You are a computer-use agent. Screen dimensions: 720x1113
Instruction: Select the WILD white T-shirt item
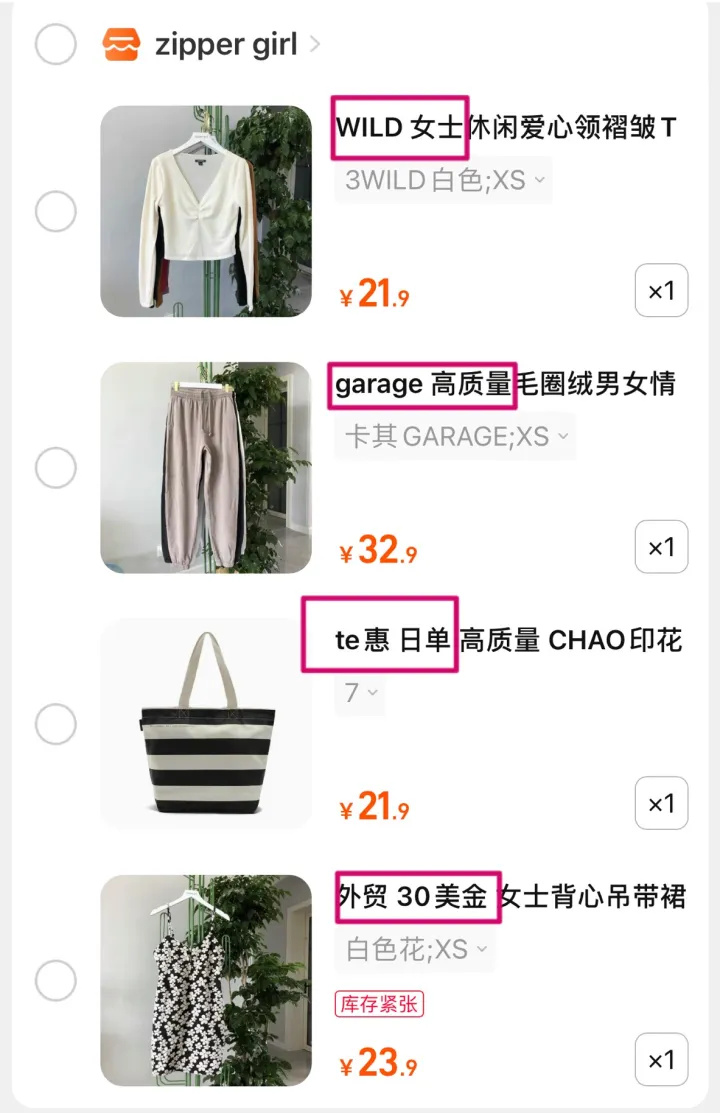point(55,211)
